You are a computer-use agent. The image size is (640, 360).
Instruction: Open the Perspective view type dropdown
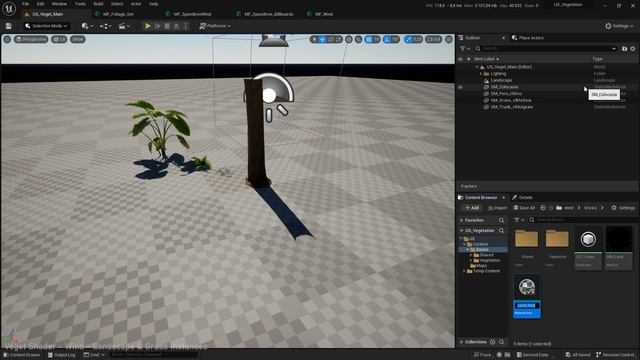[31, 39]
